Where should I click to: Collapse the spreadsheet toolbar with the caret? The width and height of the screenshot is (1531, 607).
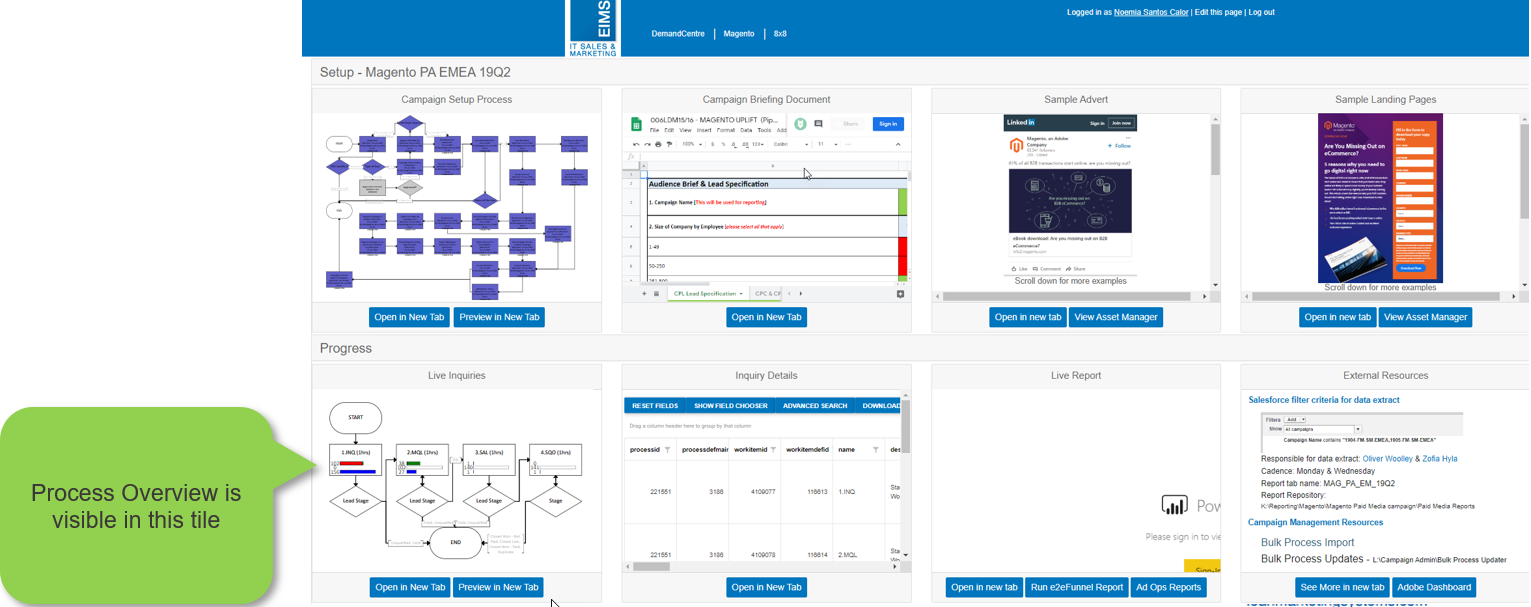(x=898, y=144)
